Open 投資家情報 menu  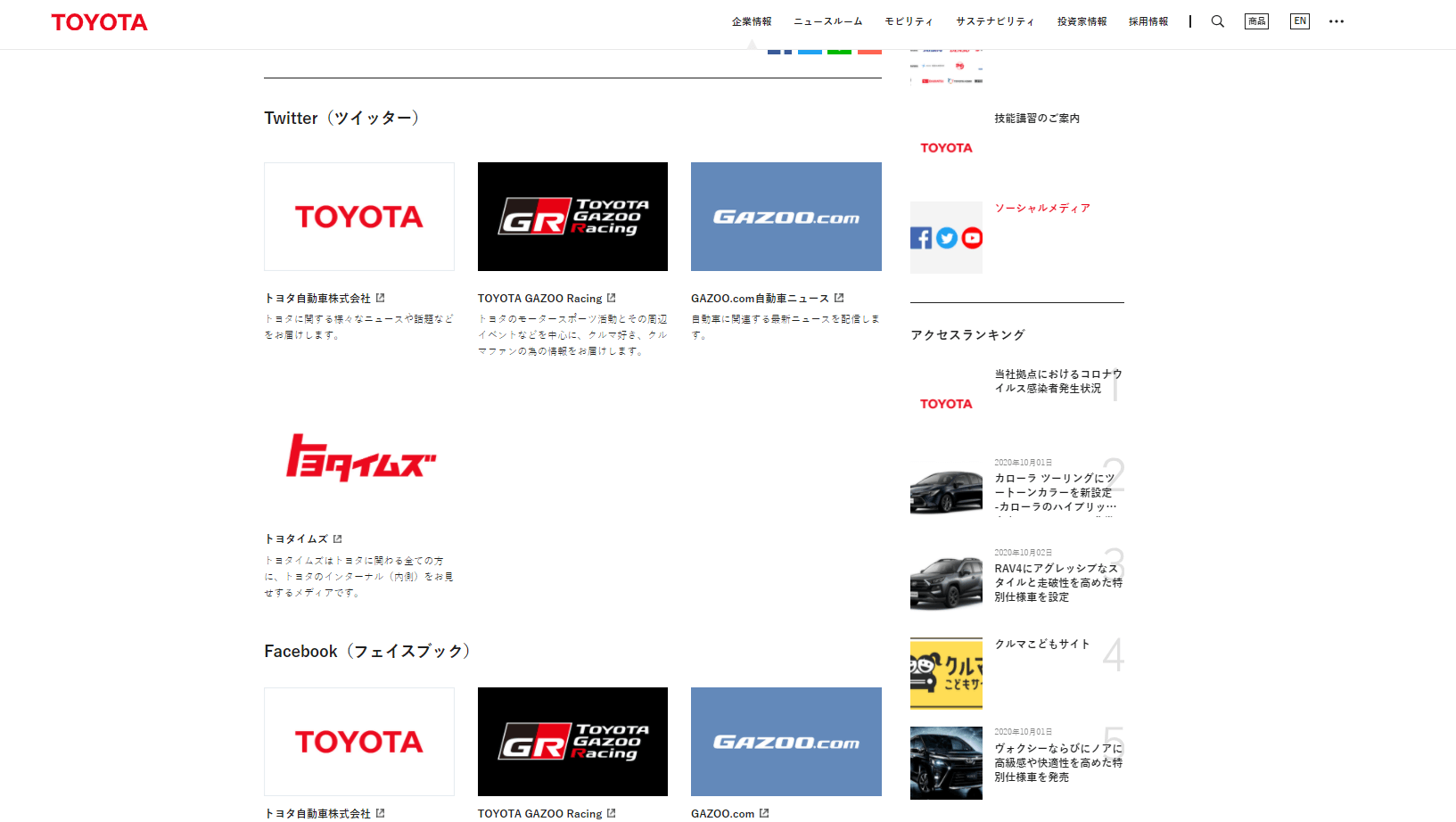(1082, 21)
